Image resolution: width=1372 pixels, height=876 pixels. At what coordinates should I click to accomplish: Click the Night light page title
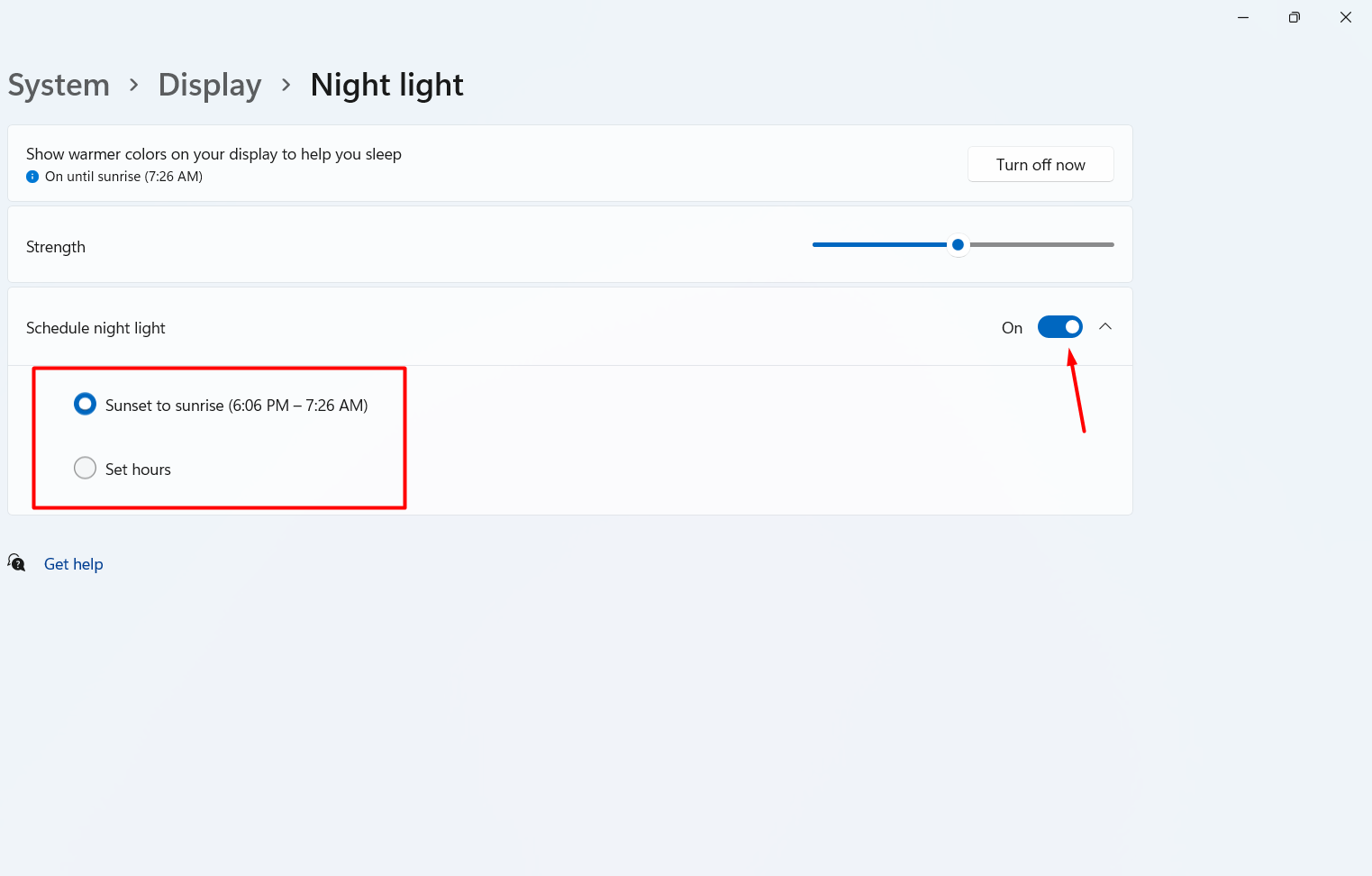pos(386,85)
